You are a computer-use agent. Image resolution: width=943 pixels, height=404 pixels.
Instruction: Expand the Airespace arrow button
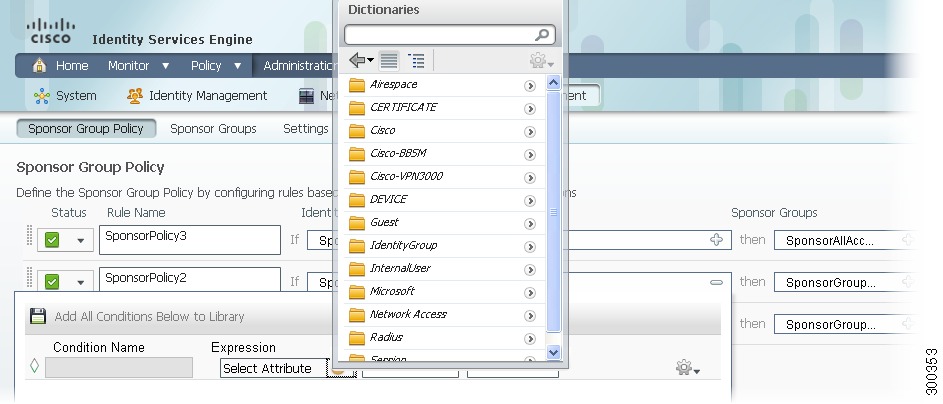tap(530, 85)
